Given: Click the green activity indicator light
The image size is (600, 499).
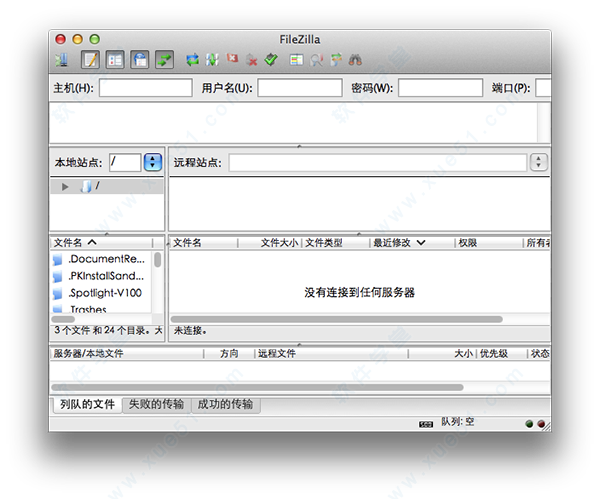Looking at the screenshot, I should pyautogui.click(x=529, y=424).
